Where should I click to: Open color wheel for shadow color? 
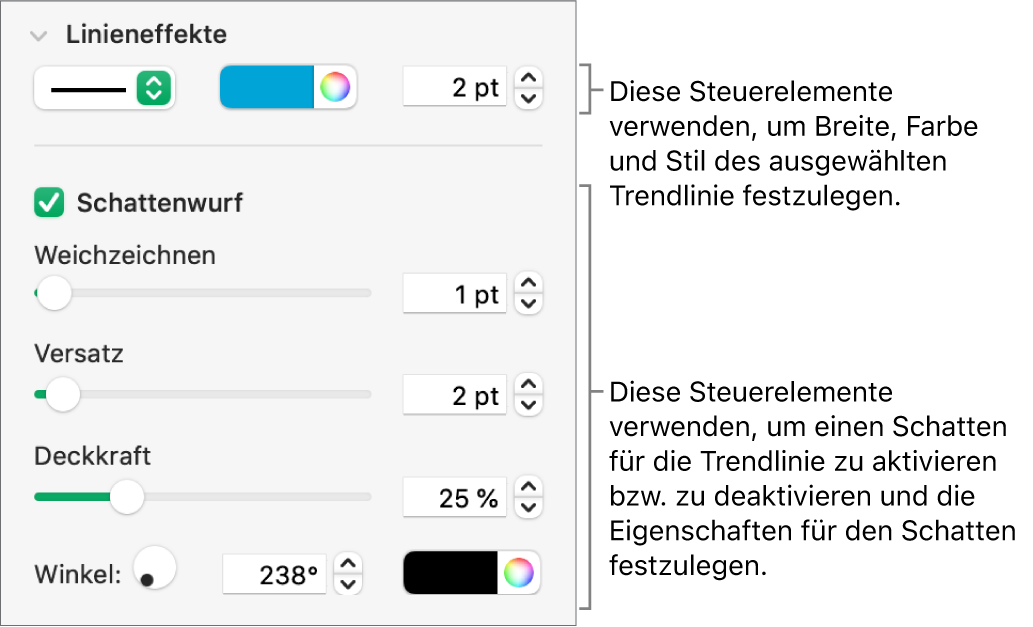519,573
